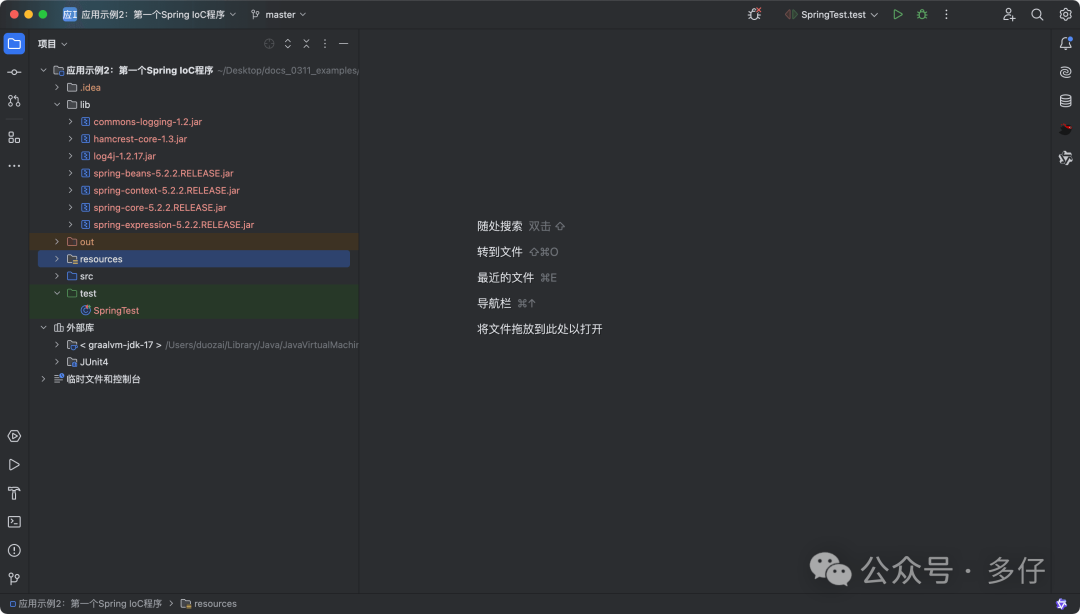Click the status bar icon at right corner
Screen dimensions: 1080x614
click(x=1061, y=604)
